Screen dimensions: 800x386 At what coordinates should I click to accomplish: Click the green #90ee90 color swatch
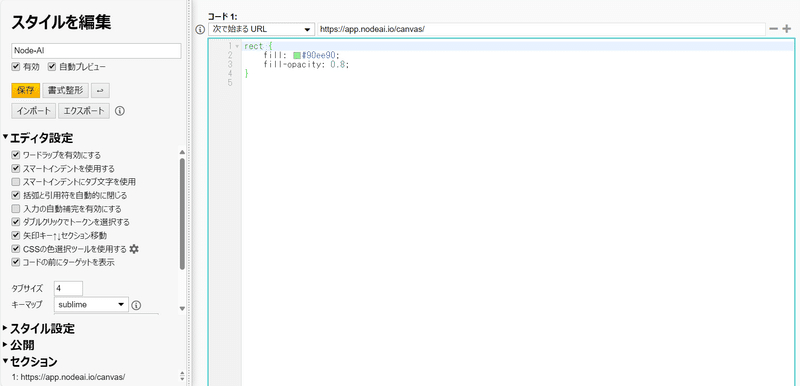coord(297,56)
